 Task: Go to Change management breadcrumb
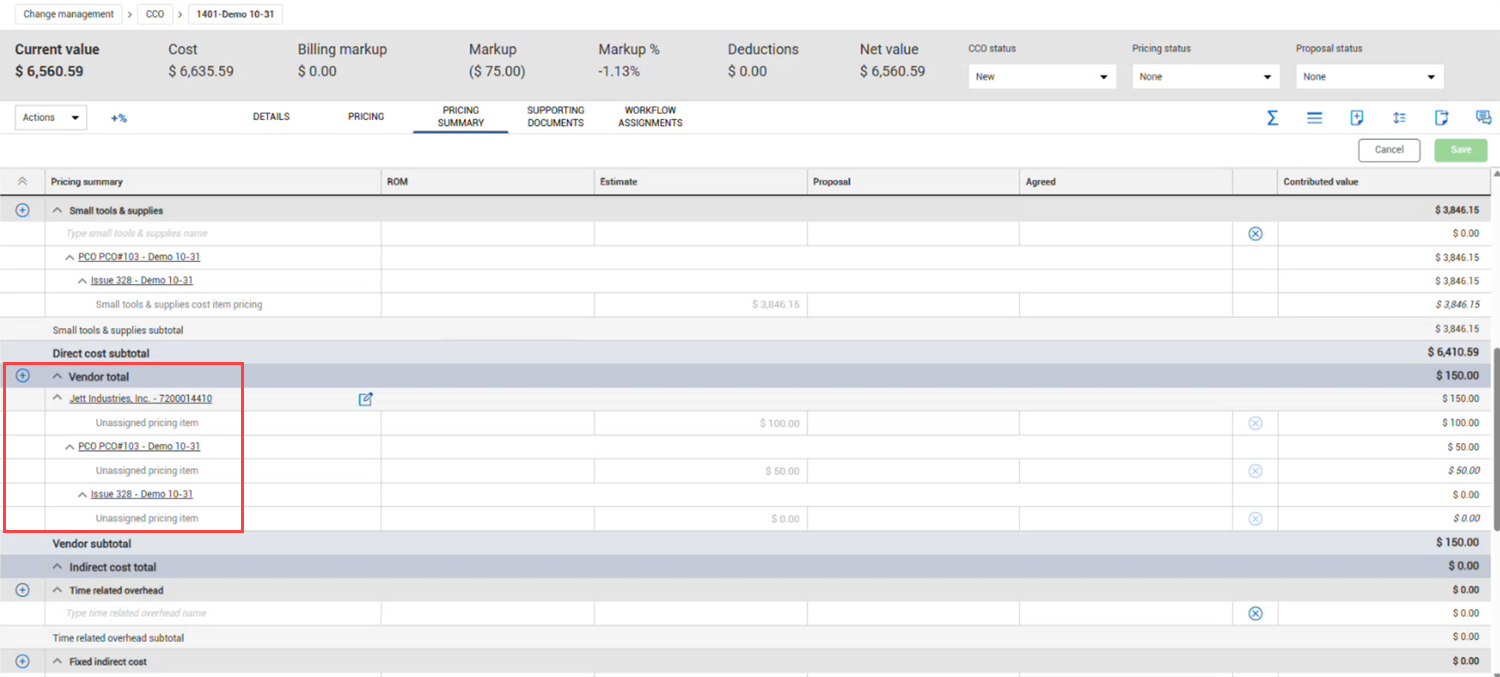[69, 14]
